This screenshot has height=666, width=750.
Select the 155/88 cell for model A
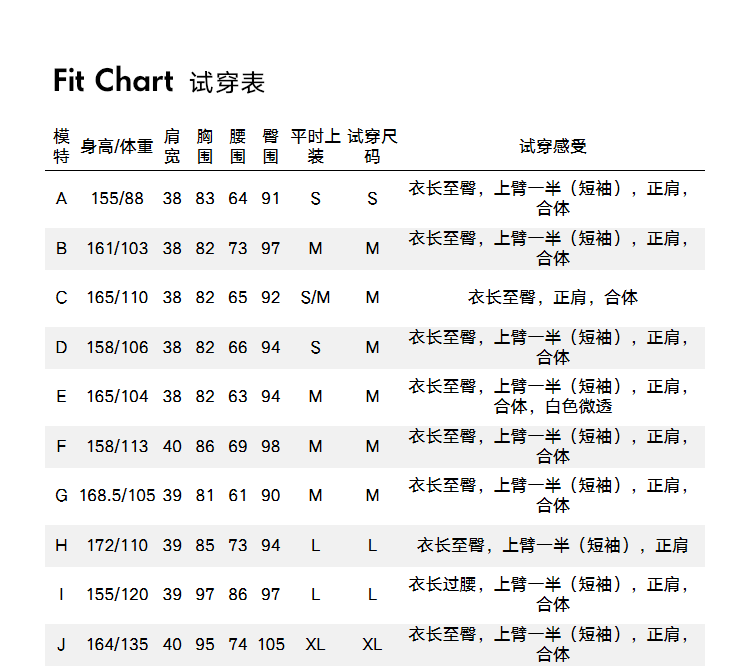(117, 199)
